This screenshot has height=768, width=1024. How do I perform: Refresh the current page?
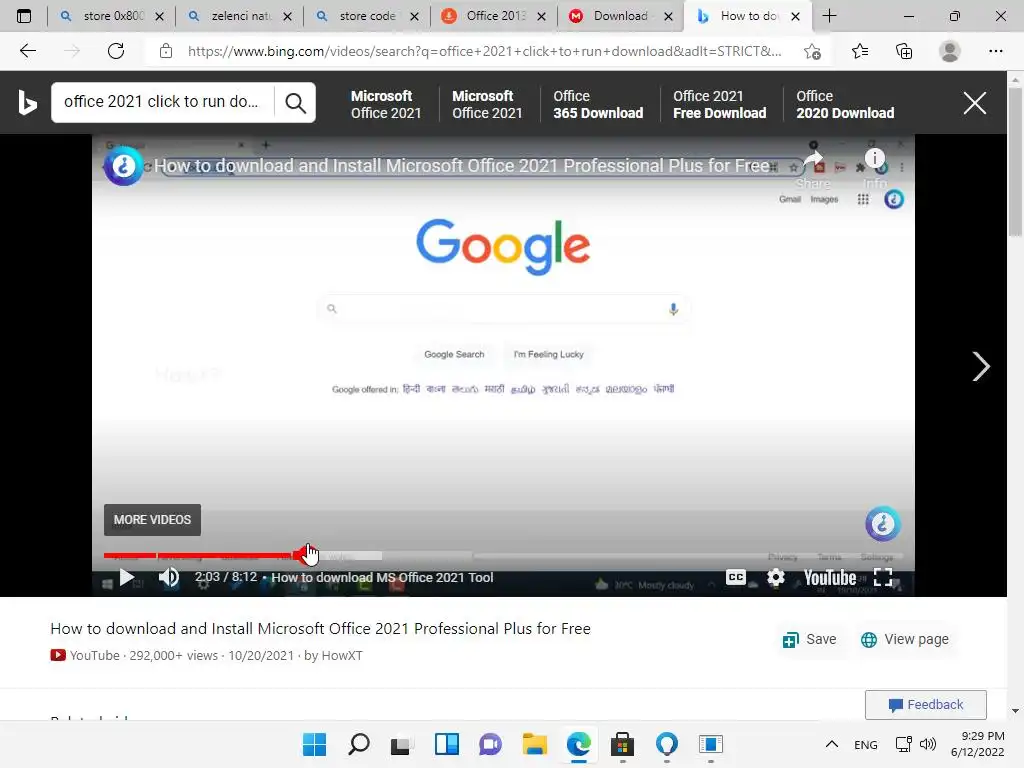(116, 51)
